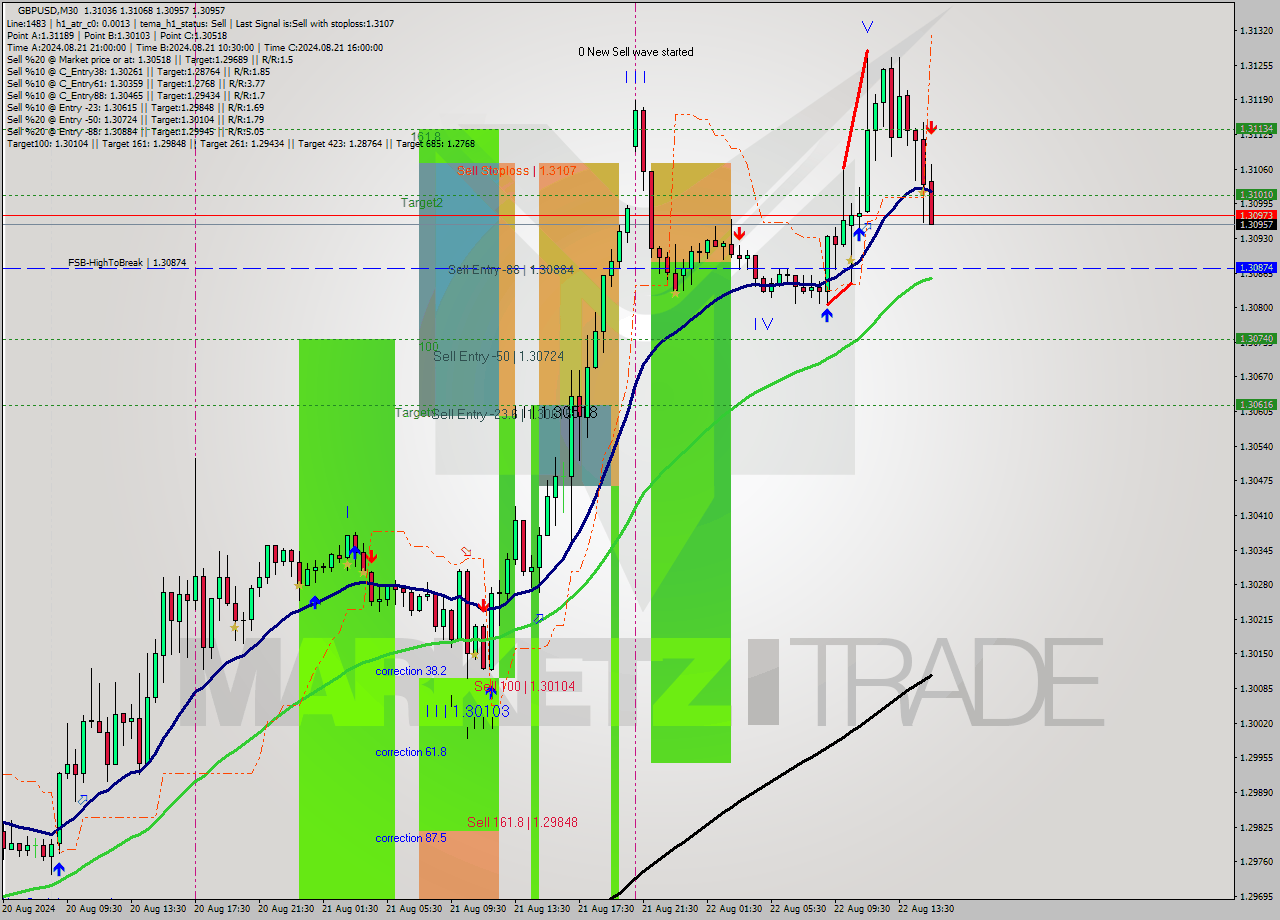Viewport: 1280px width, 920px height.
Task: Click the Target2 label
Action: pyautogui.click(x=422, y=202)
